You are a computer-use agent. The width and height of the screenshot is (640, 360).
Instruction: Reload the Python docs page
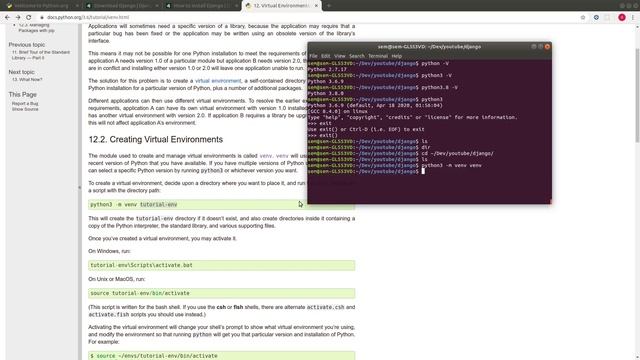tap(29, 17)
